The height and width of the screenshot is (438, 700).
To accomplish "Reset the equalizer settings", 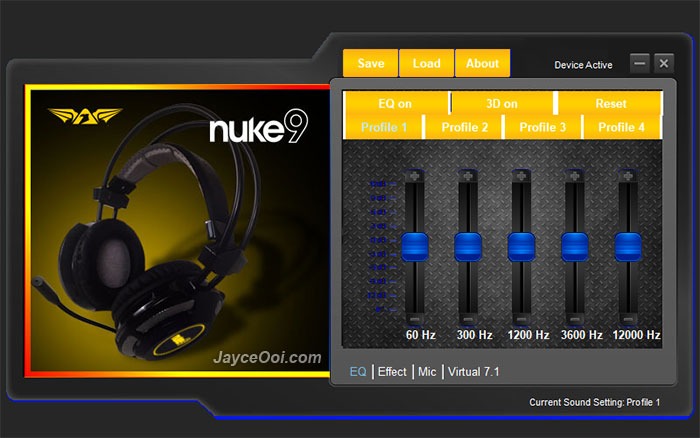I will (x=610, y=103).
